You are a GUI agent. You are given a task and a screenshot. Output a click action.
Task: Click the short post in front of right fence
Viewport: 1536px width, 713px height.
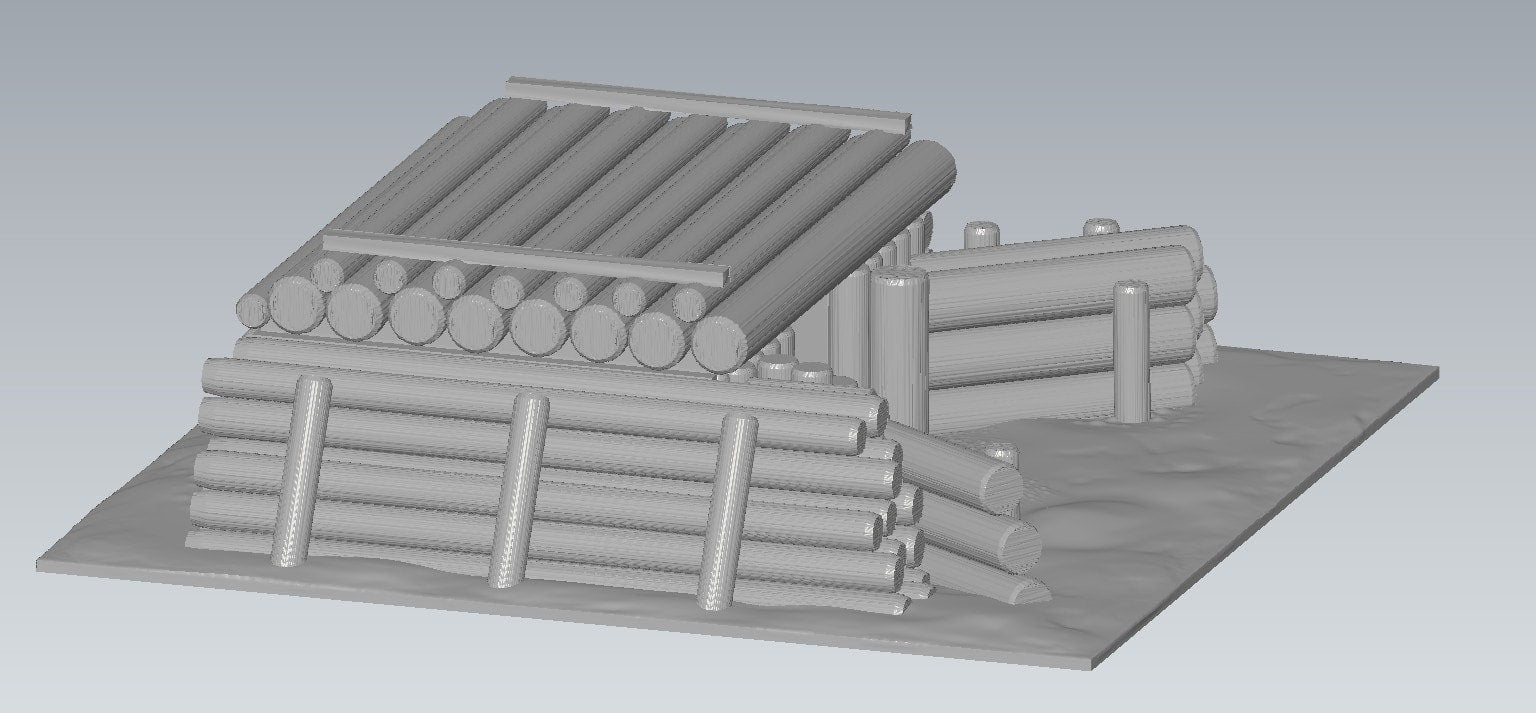(x=1130, y=350)
